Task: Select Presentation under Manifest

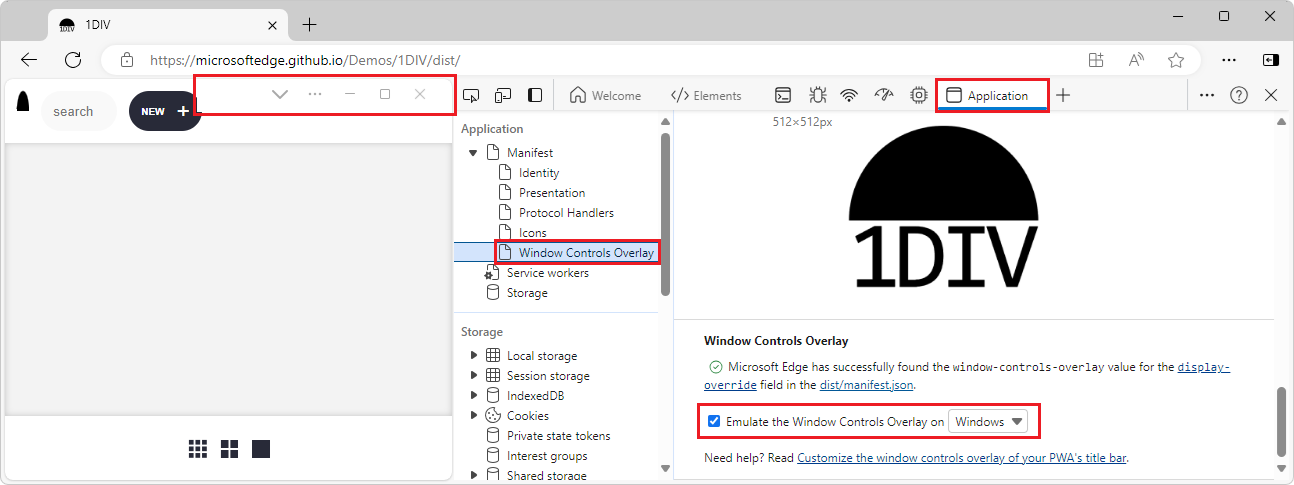Action: pyautogui.click(x=552, y=193)
